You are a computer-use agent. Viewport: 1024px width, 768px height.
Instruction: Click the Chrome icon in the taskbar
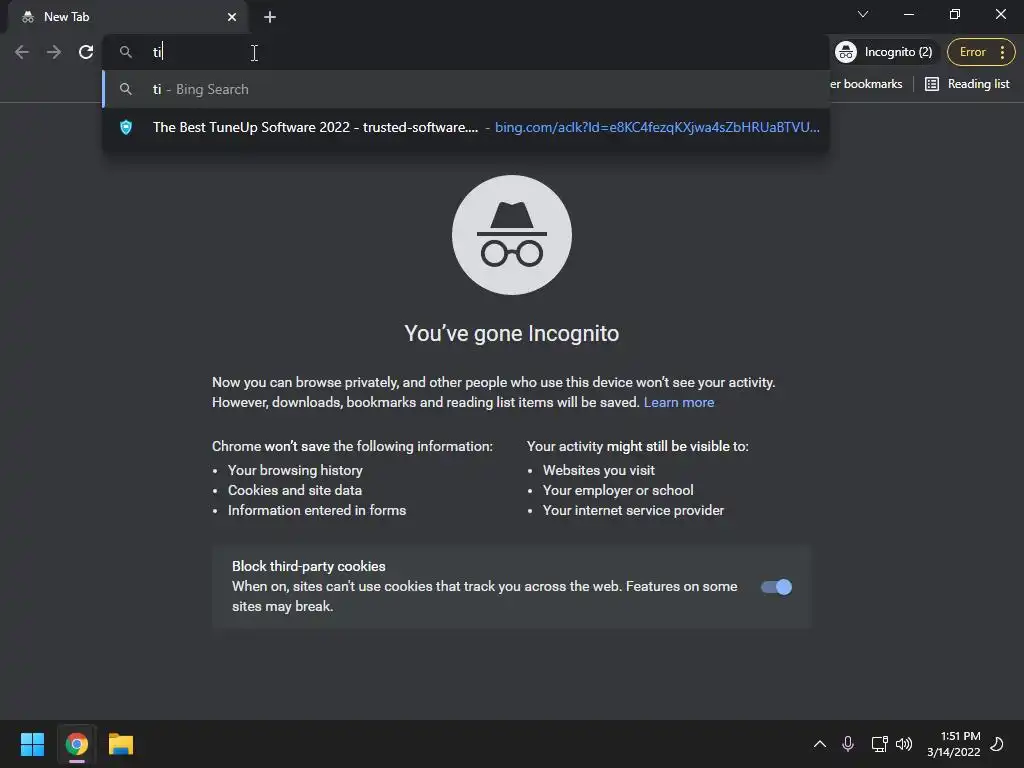coord(77,744)
